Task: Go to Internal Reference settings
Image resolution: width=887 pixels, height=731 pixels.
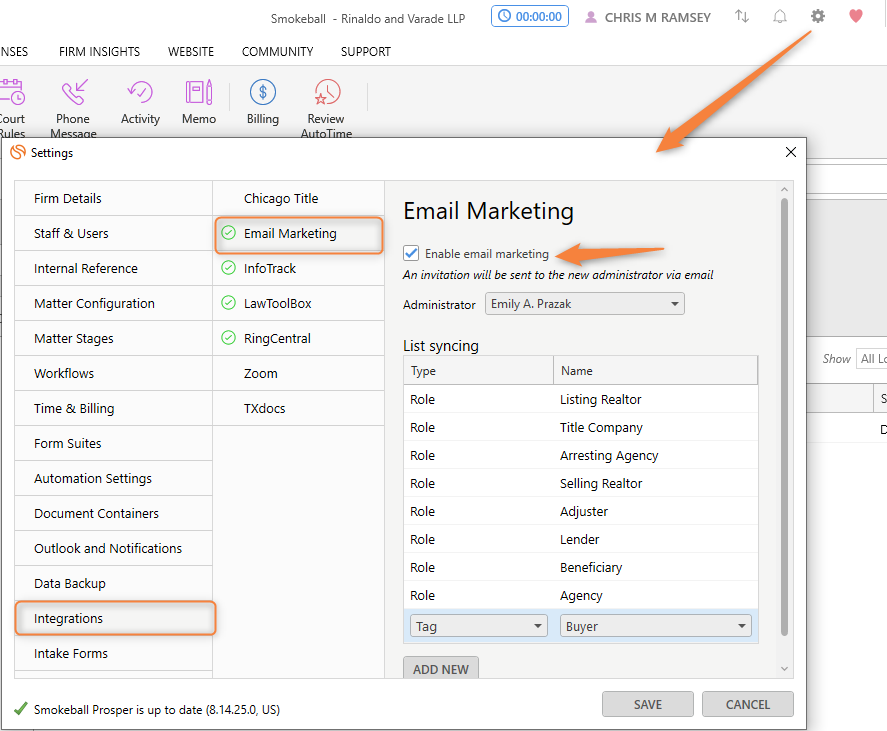Action: click(113, 269)
